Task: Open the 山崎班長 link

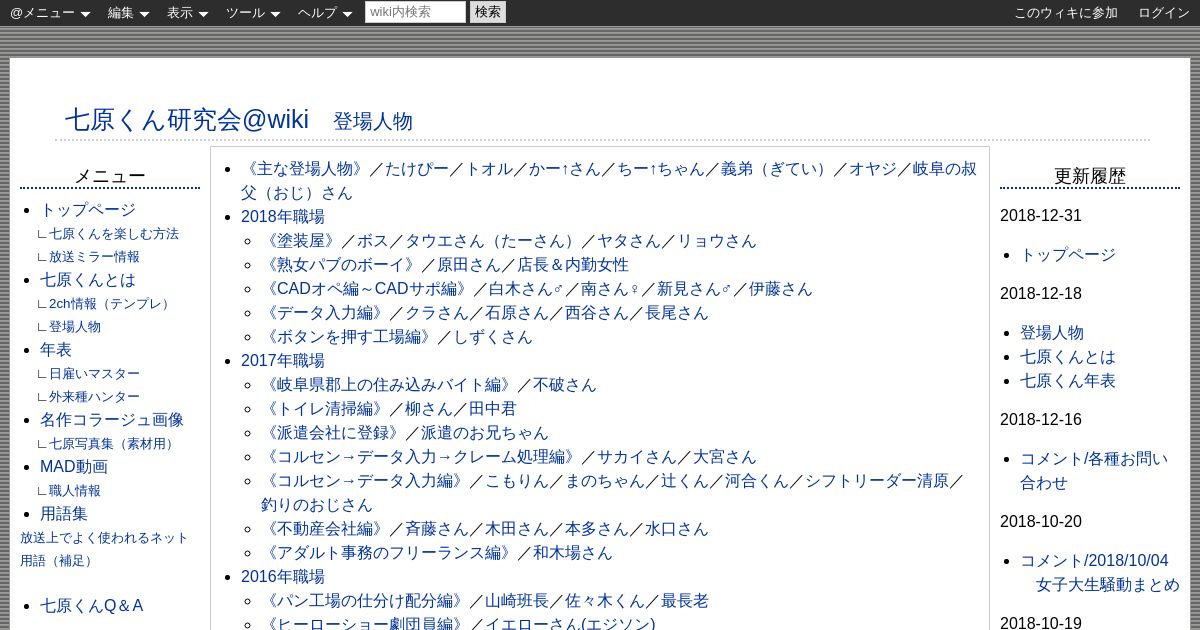Action: 517,601
